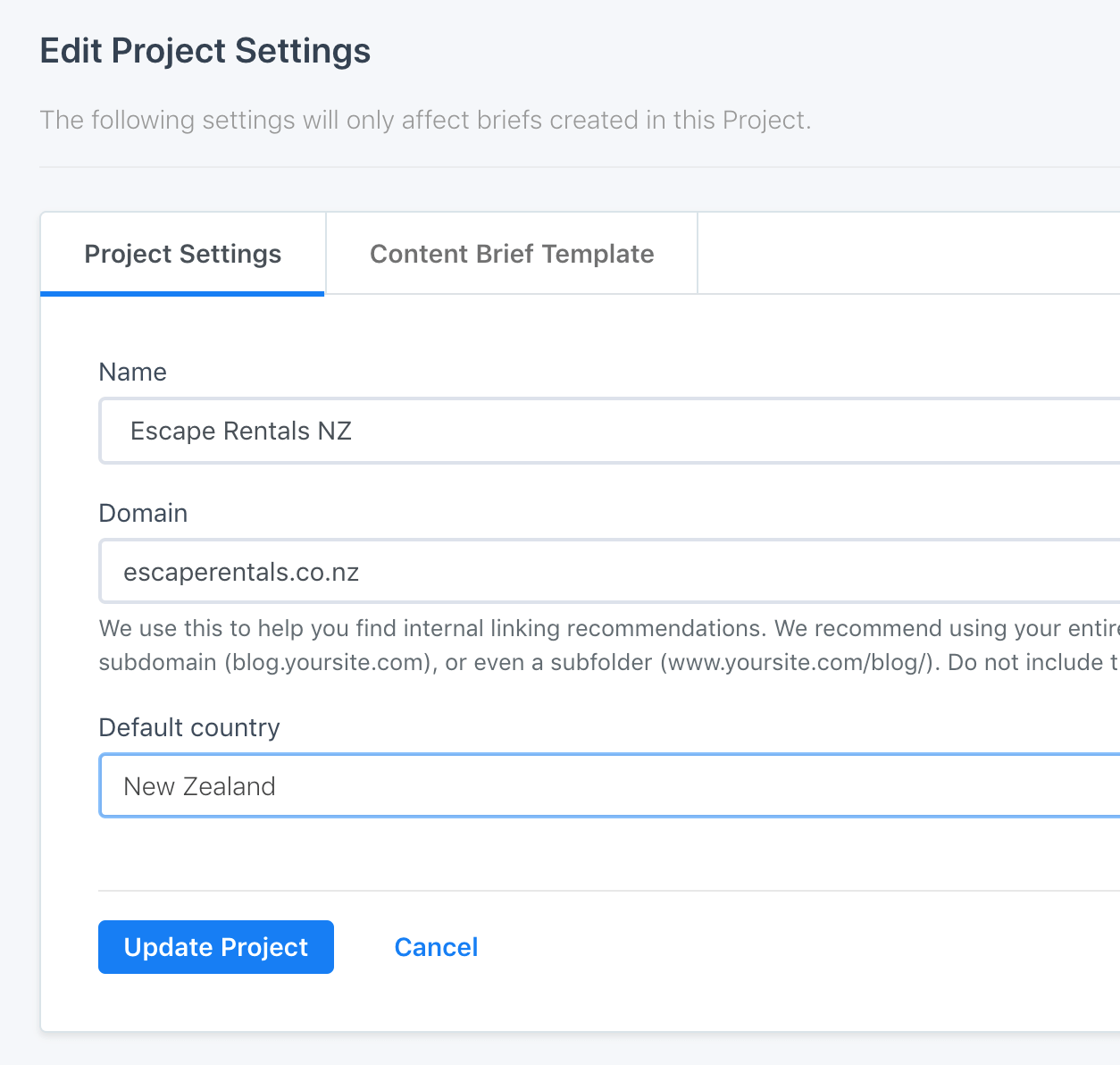Click the Edit Project Settings heading
Image resolution: width=1120 pixels, height=1065 pixels.
(205, 51)
